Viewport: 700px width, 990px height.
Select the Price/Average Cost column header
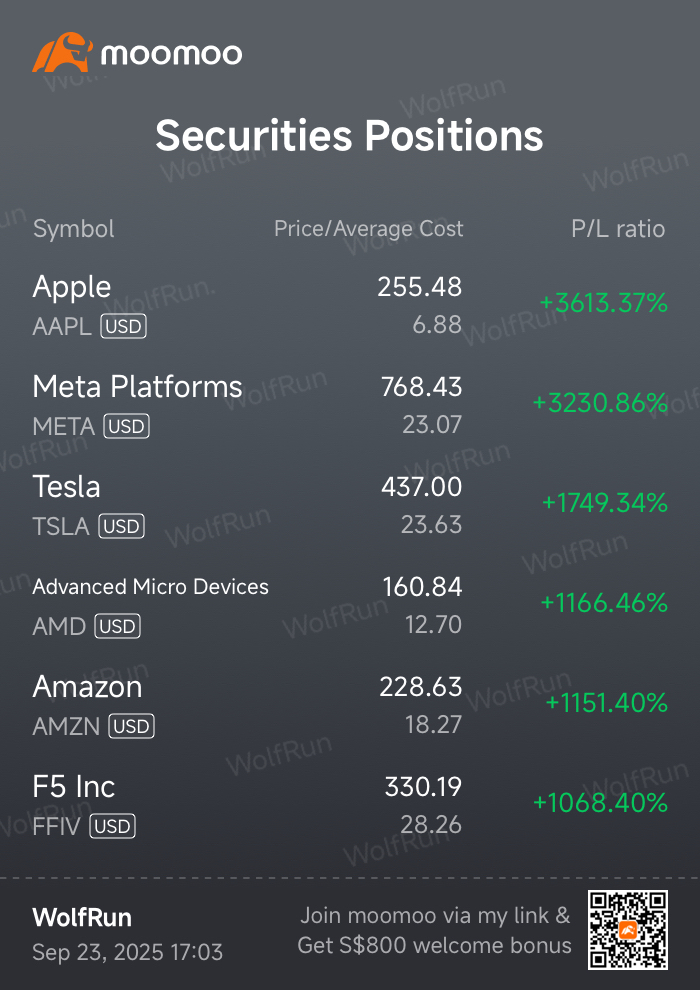click(369, 229)
